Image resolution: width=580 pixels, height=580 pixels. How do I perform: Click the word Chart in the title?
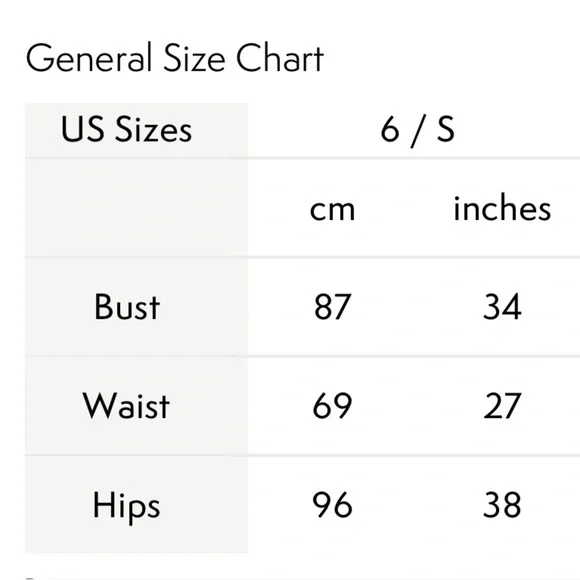click(x=280, y=57)
